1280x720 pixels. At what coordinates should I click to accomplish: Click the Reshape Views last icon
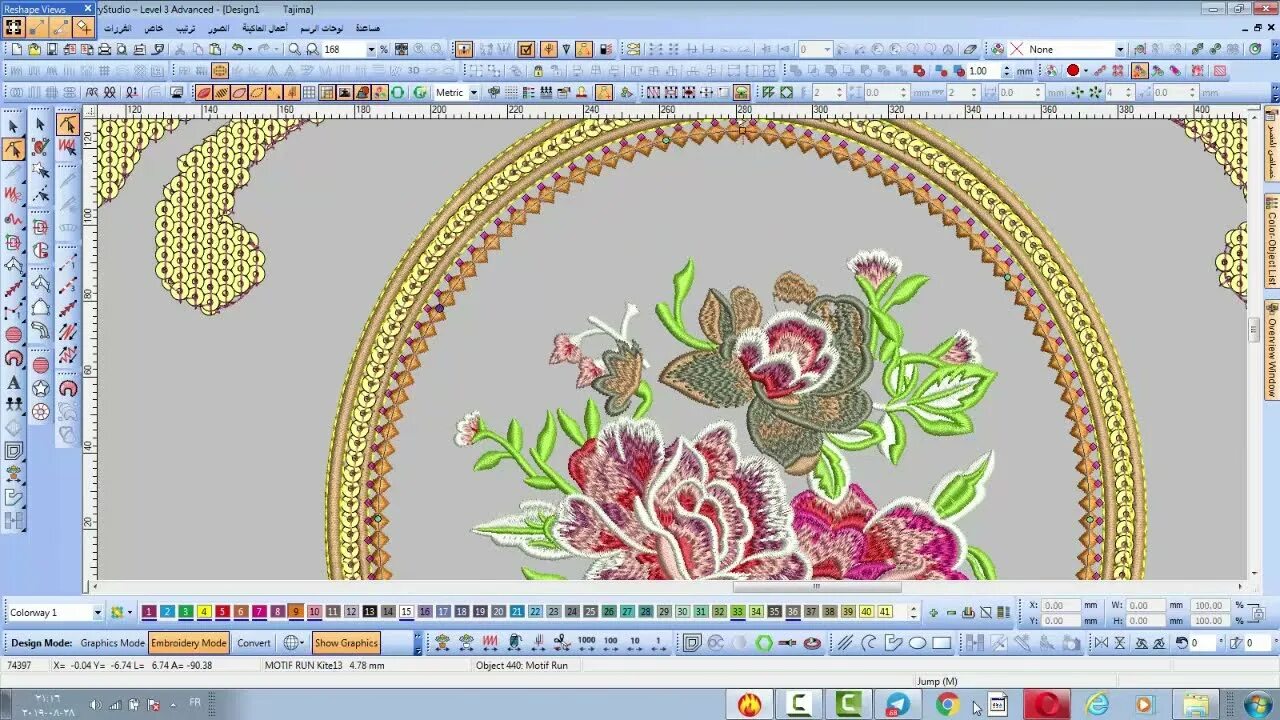pos(84,28)
